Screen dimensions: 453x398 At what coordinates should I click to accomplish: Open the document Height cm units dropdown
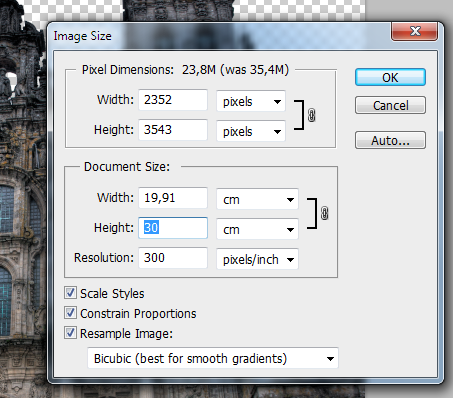point(257,229)
